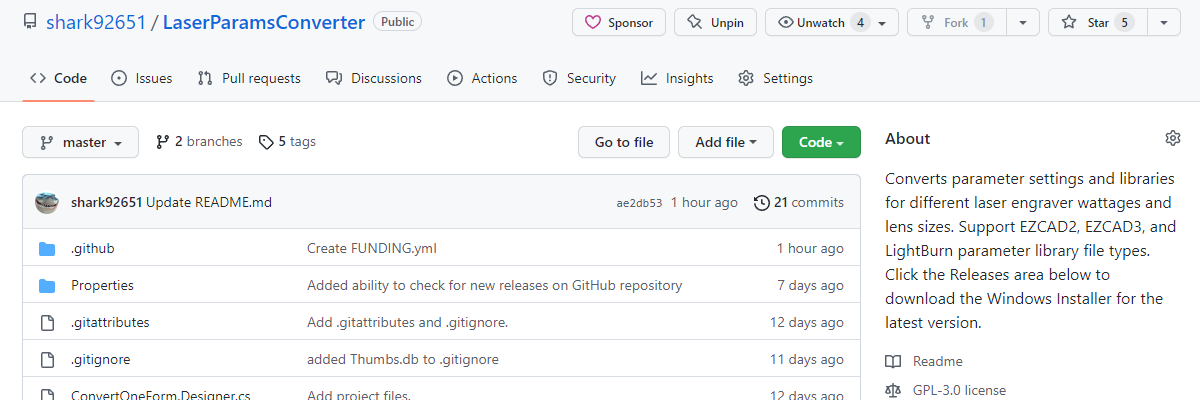Click the Unwatch count 4
The height and width of the screenshot is (400, 1200).
pyautogui.click(x=860, y=22)
